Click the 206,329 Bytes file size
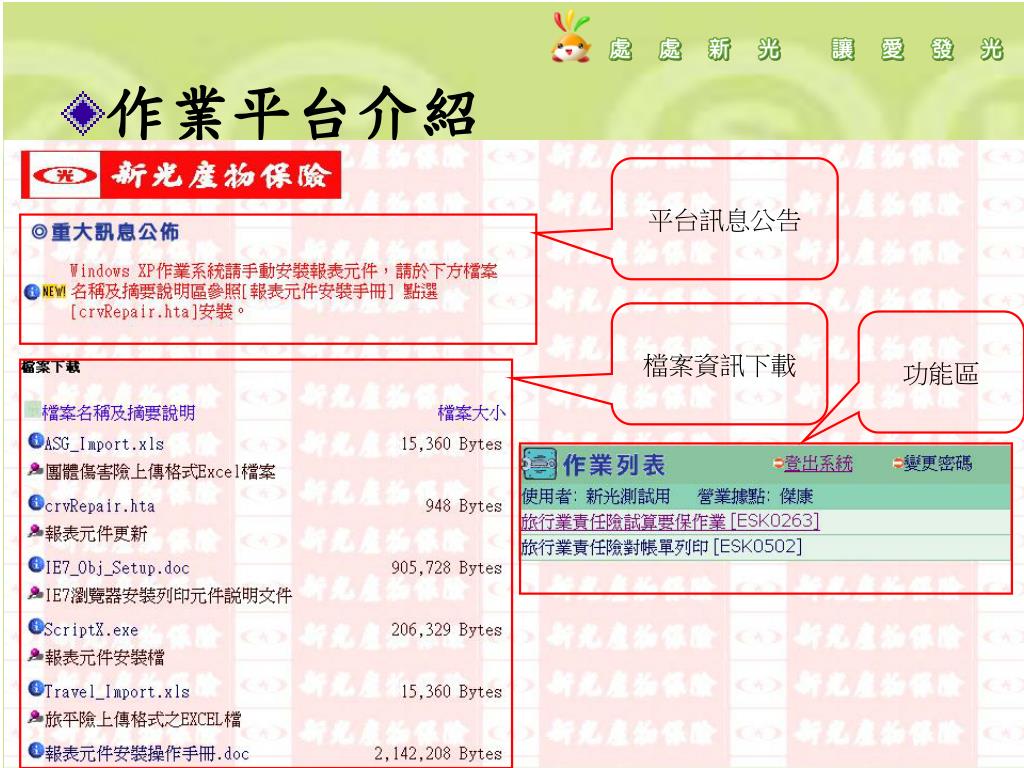Viewport: 1024px width, 768px height. pyautogui.click(x=447, y=630)
